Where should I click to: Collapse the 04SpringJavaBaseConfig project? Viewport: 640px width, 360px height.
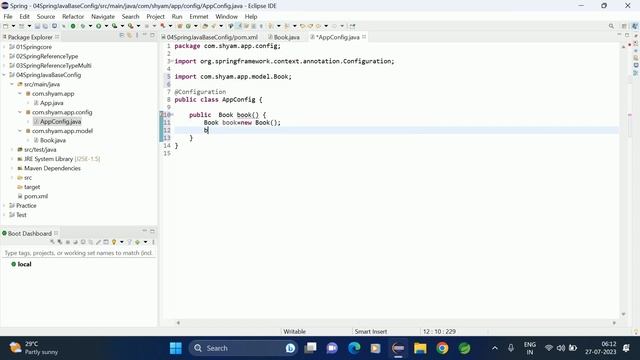[x=4, y=75]
